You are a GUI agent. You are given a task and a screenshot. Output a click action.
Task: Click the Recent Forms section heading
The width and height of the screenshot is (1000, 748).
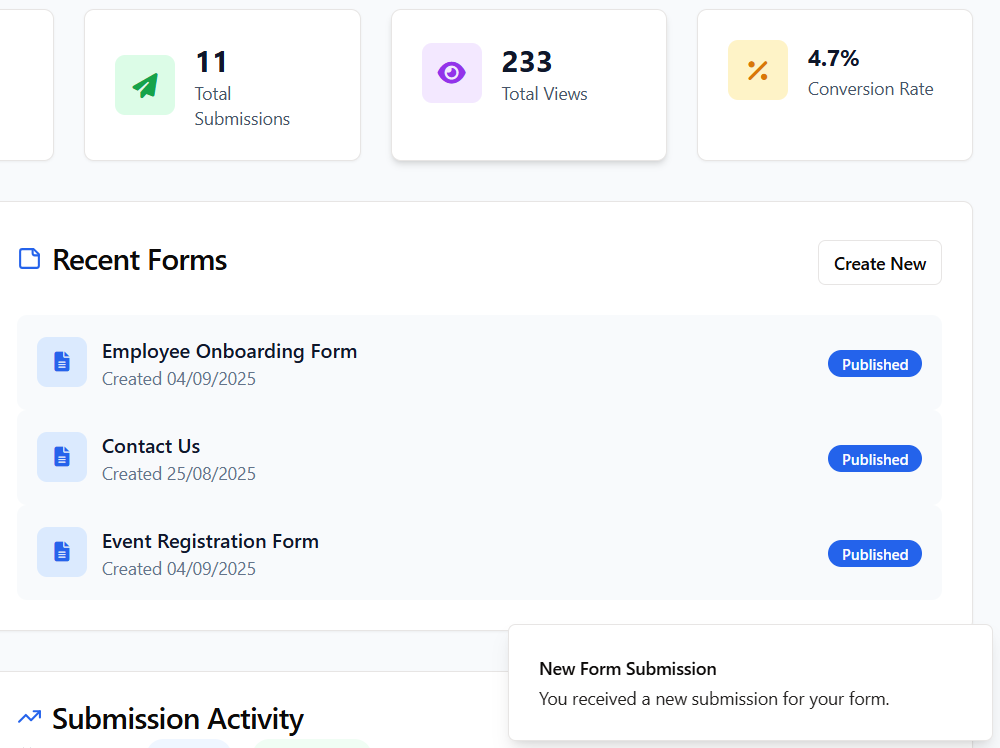click(139, 260)
